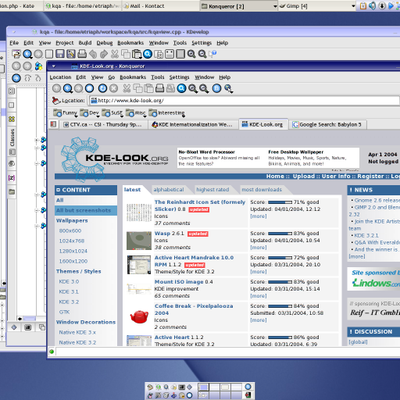Open 'KDE 3.2' under Themes / Styles
Image resolution: width=400 pixels, height=400 pixels.
point(69,302)
